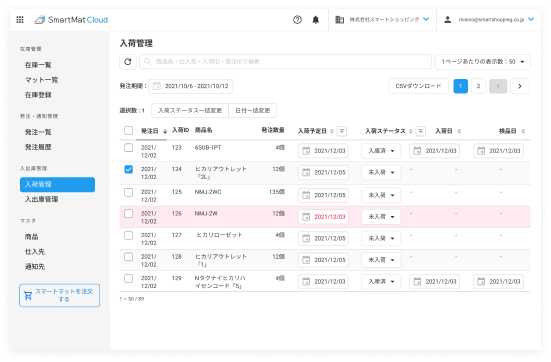Open 入出庫管理 in the sidebar
The height and width of the screenshot is (362, 551).
41,199
